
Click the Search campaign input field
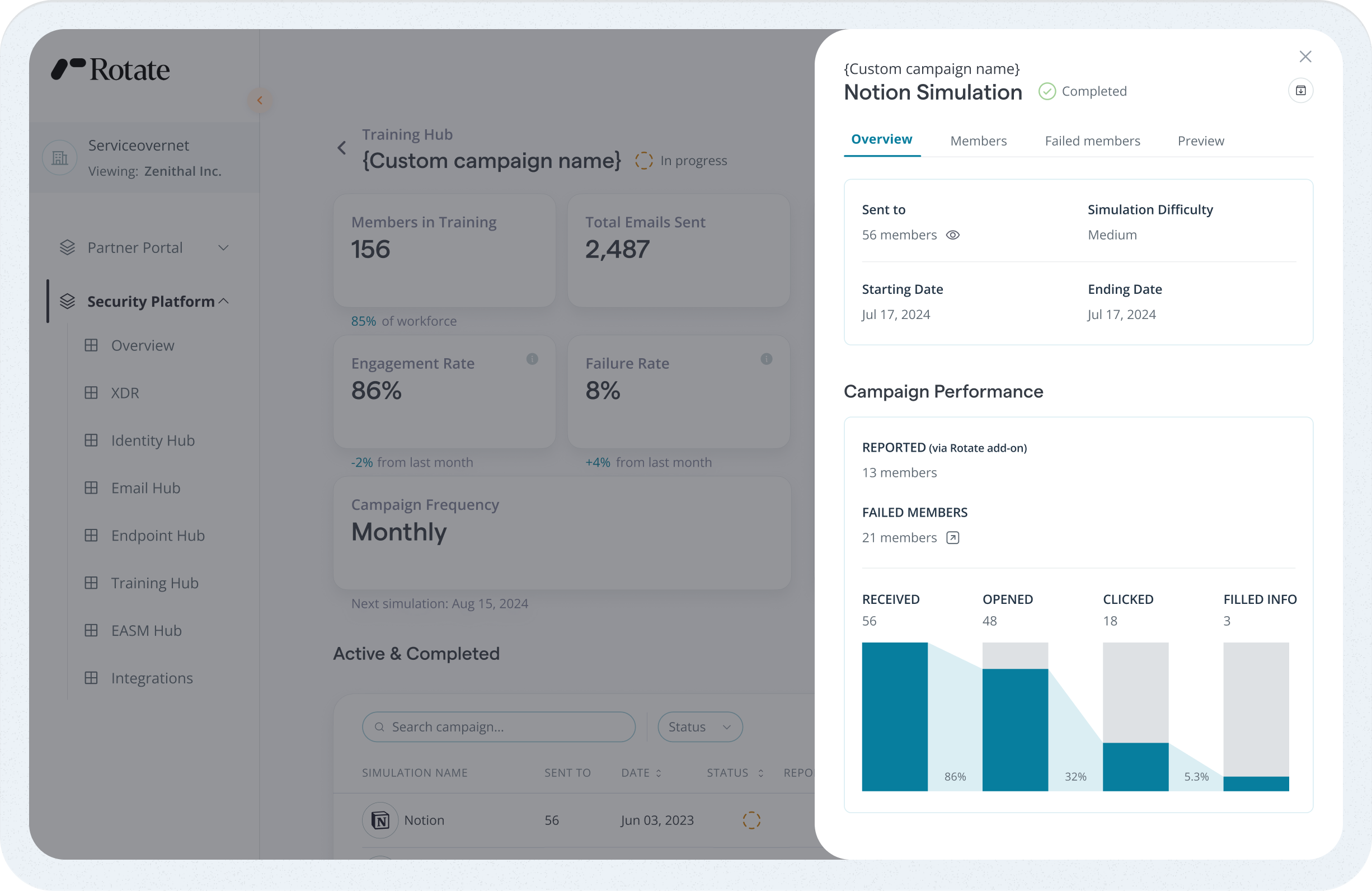click(x=499, y=726)
